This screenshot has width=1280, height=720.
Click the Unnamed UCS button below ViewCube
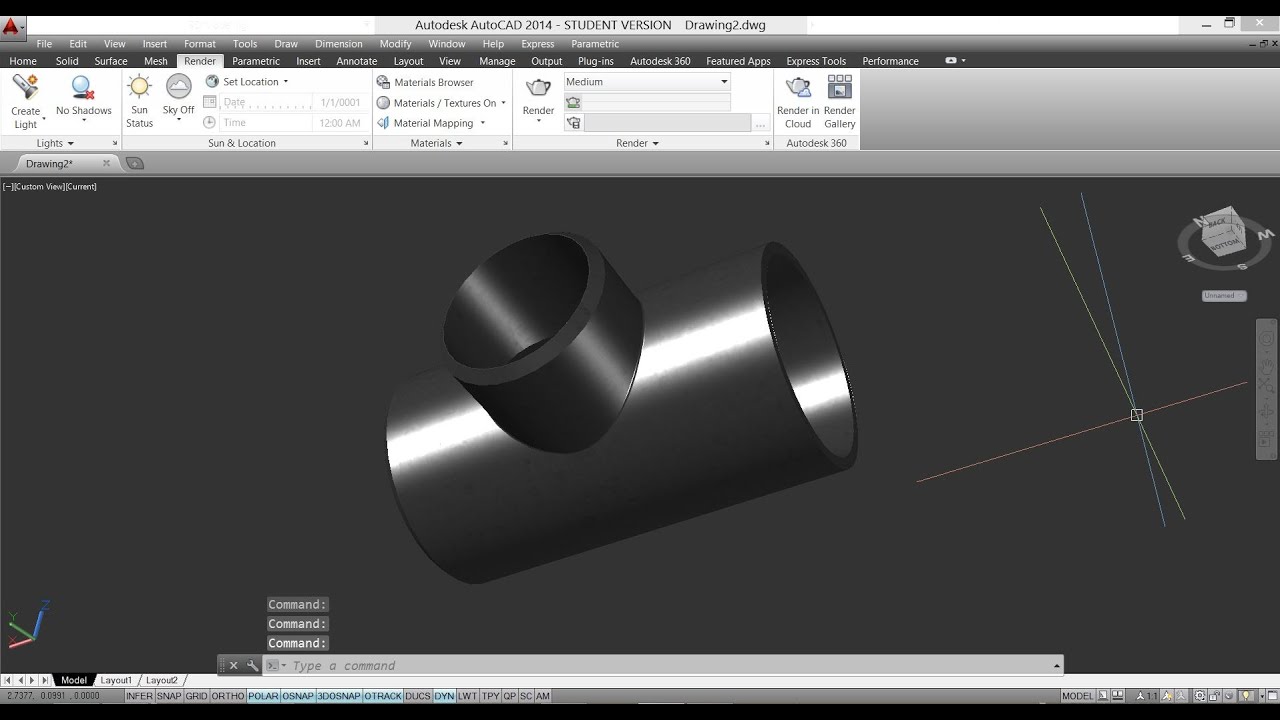pyautogui.click(x=1224, y=296)
